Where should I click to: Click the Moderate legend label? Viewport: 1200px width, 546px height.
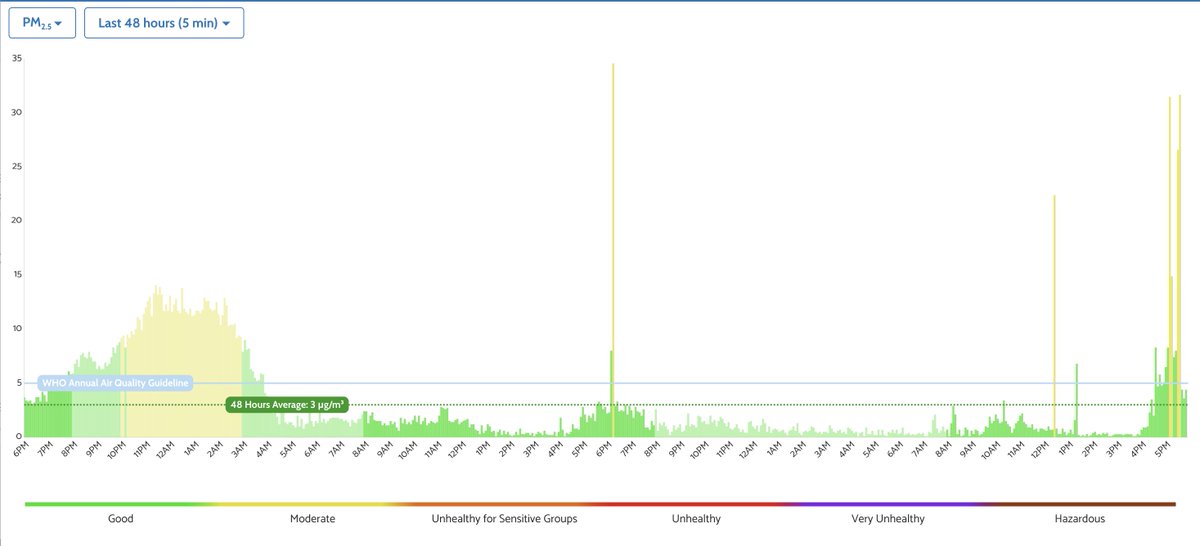[313, 519]
